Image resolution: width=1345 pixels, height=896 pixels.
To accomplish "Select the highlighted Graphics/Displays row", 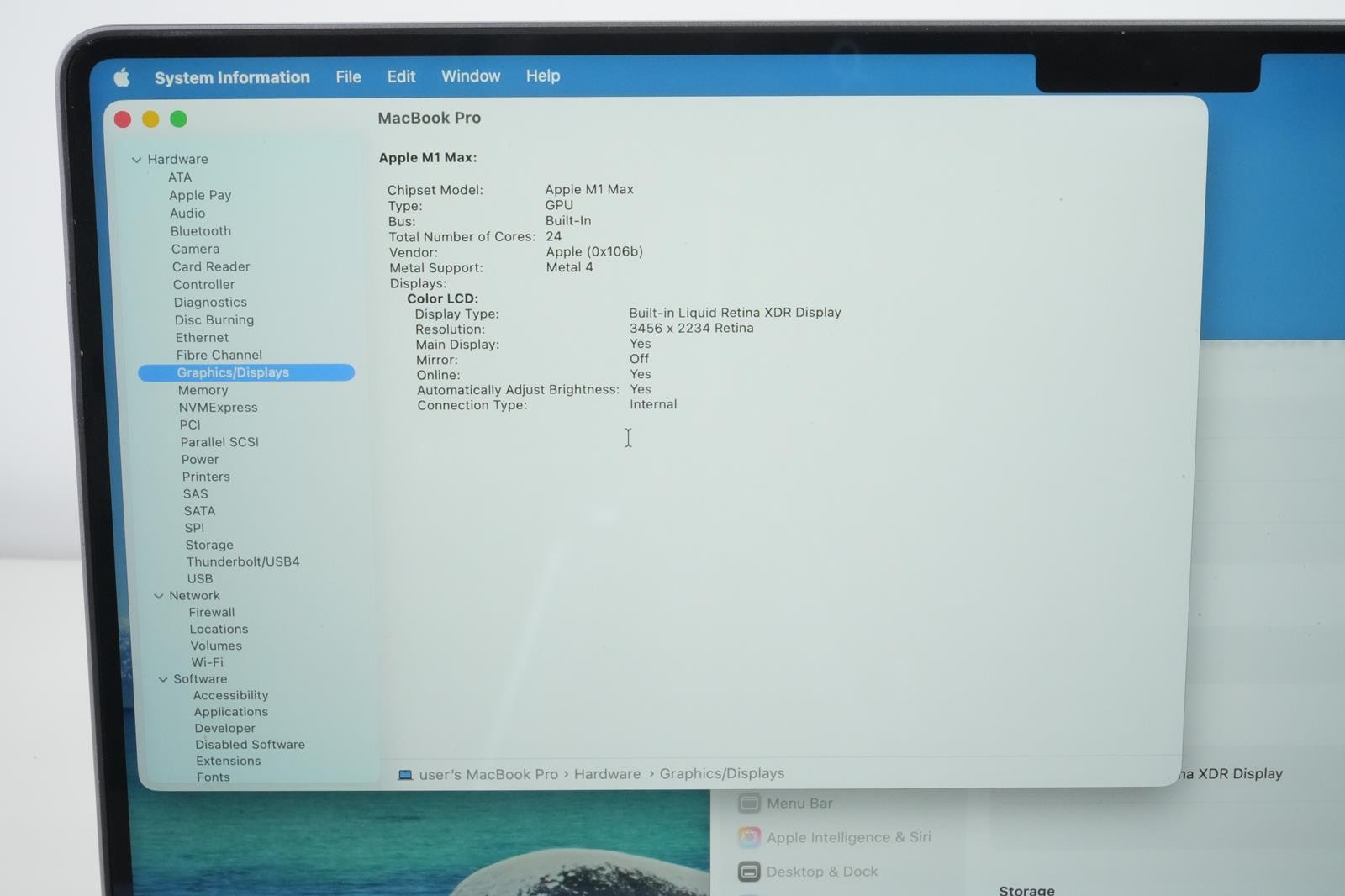I will [x=246, y=372].
